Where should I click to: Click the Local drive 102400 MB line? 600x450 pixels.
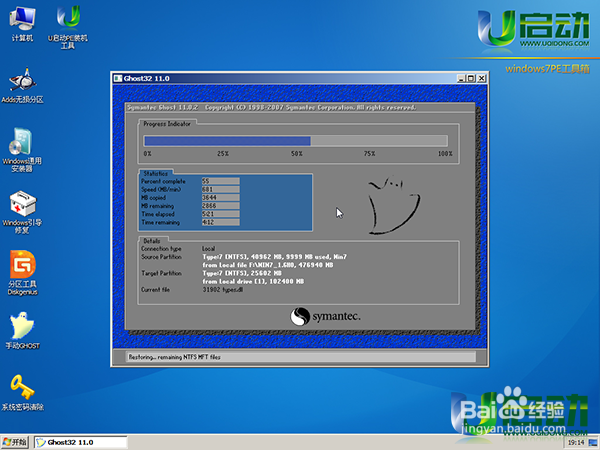coord(253,282)
